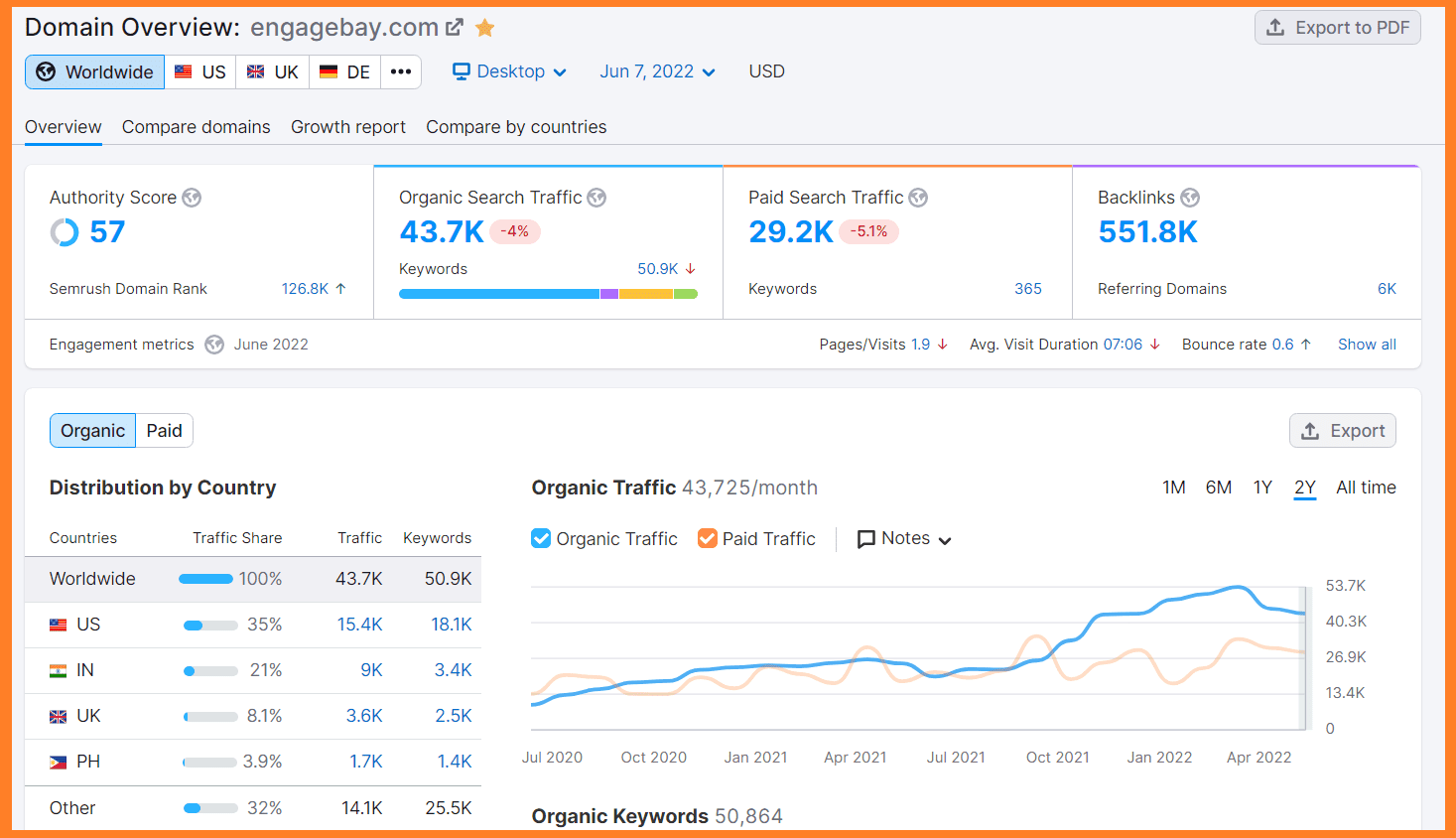The width and height of the screenshot is (1456, 838).
Task: Click the Authority Score donut icon
Action: (x=65, y=232)
